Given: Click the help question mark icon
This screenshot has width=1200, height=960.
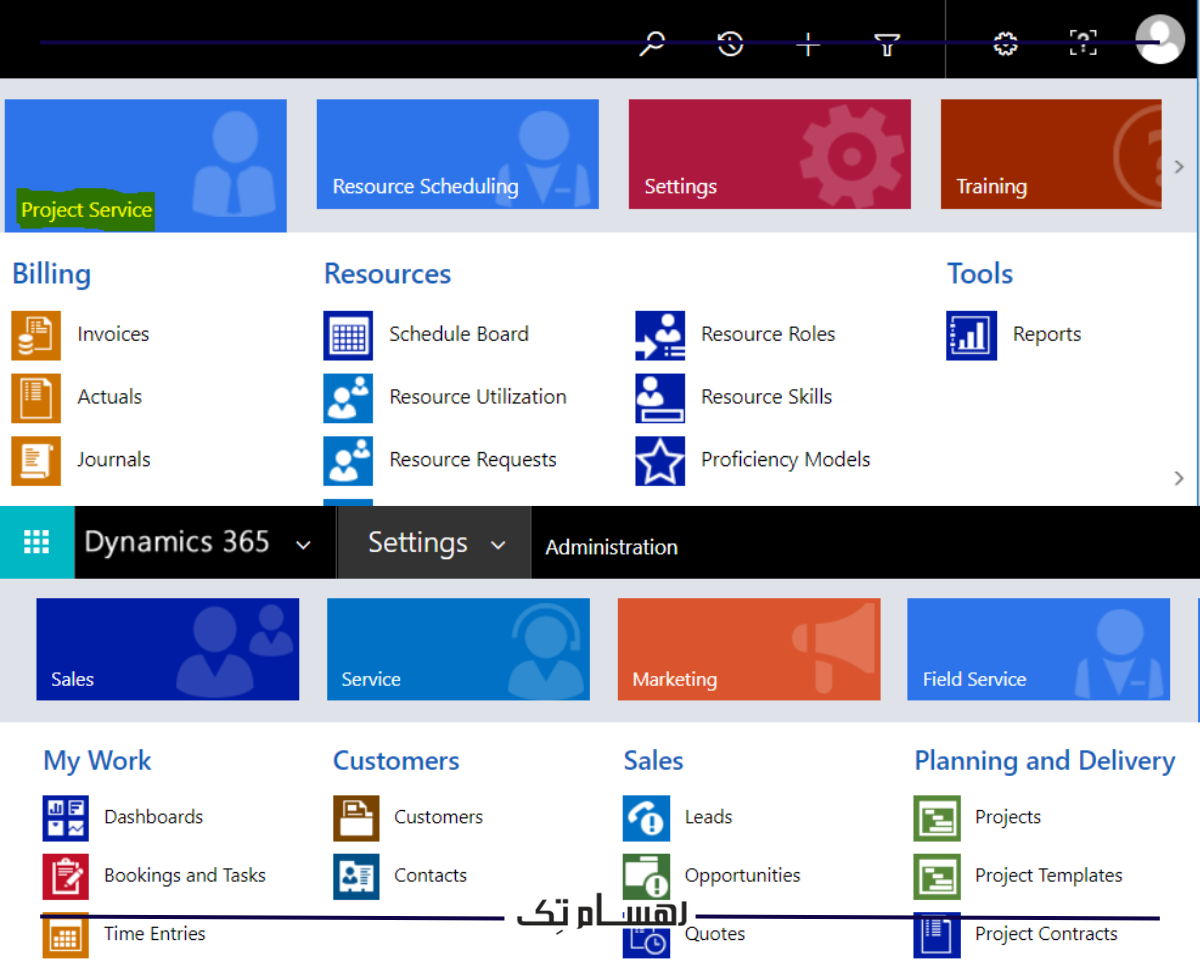Looking at the screenshot, I should point(1083,43).
